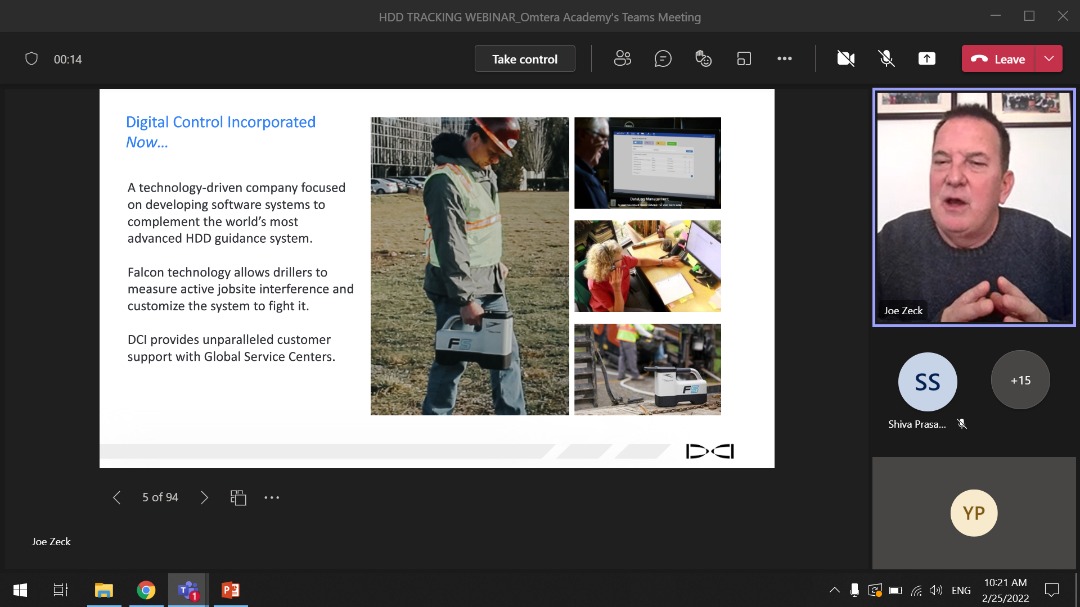Click the meeting timer showing 00:14

pos(68,59)
